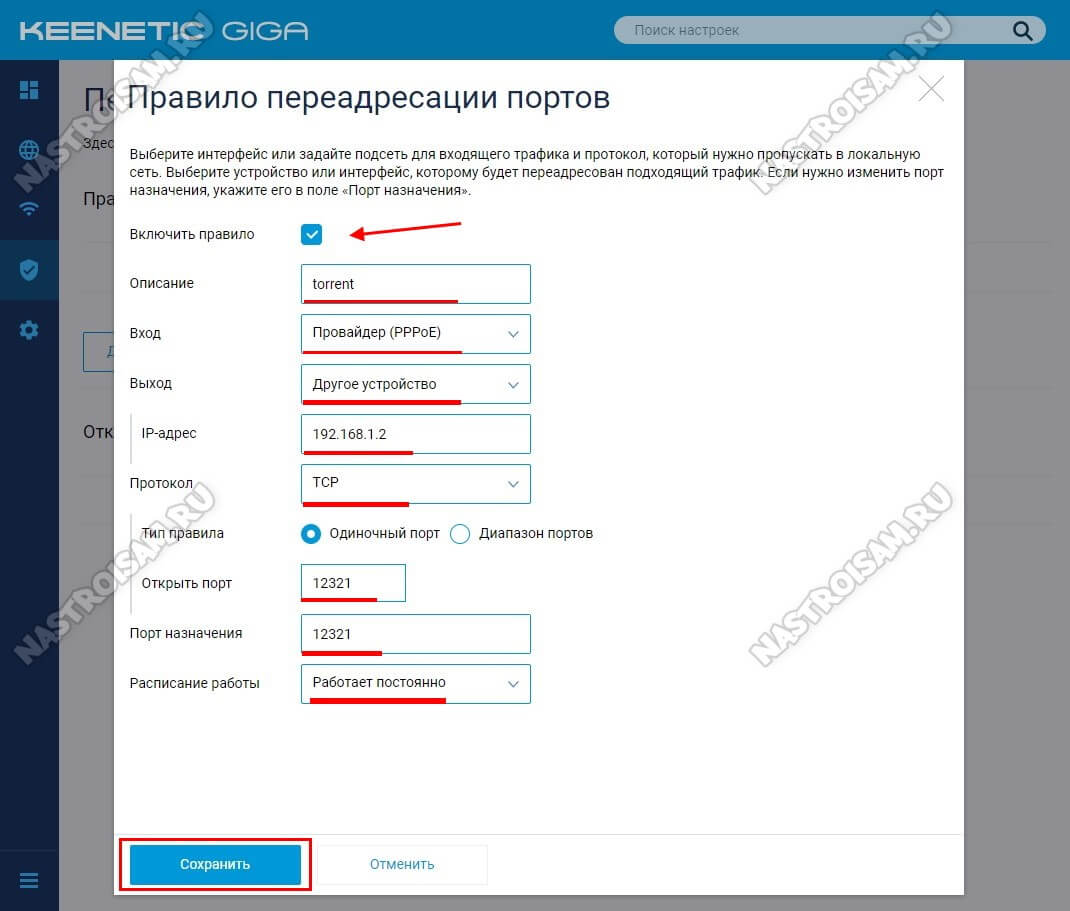The image size is (1070, 911).
Task: Select the 'Диапазон портов' radio button
Action: coord(460,534)
